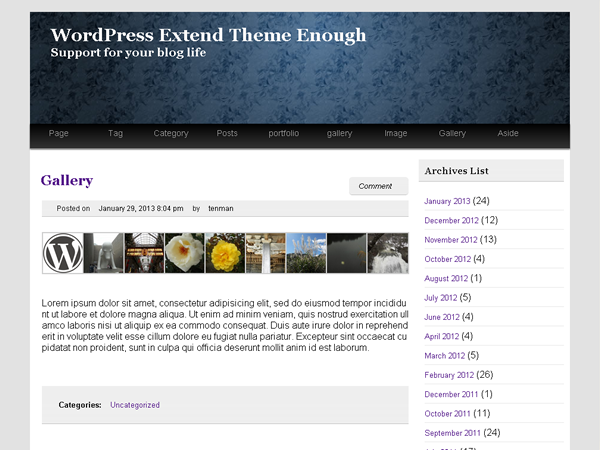Open the pampas grass sky thumbnail
600x450 pixels.
(306, 253)
